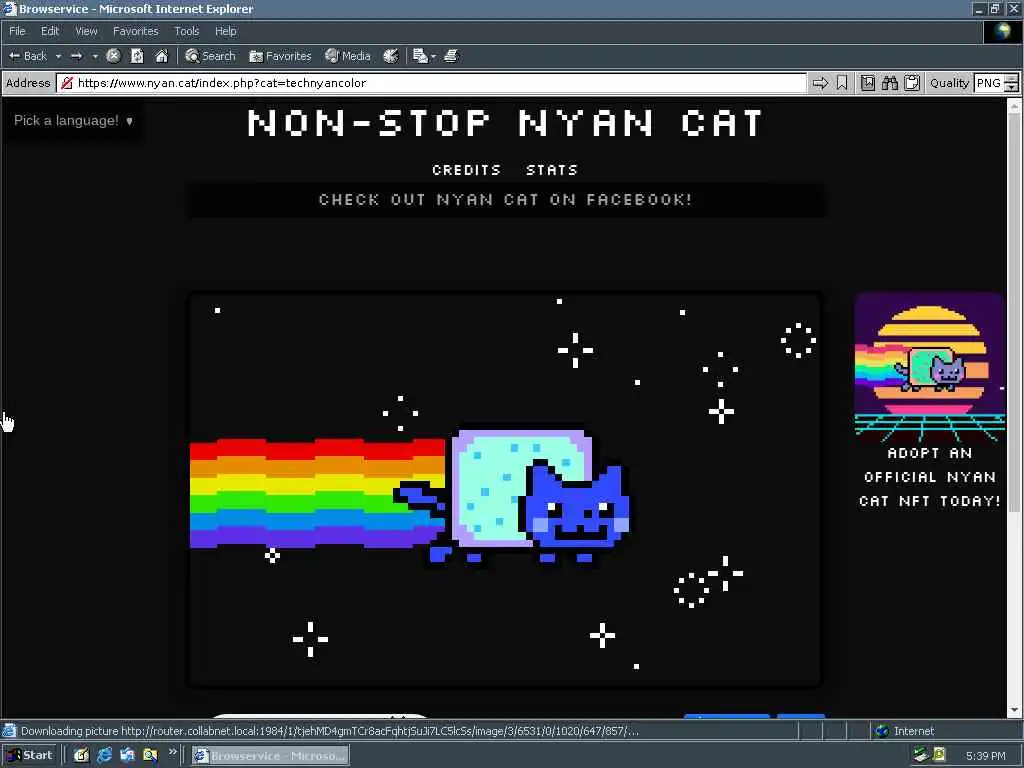Open the Favorites pane from toolbar
This screenshot has height=768, width=1024.
point(280,56)
